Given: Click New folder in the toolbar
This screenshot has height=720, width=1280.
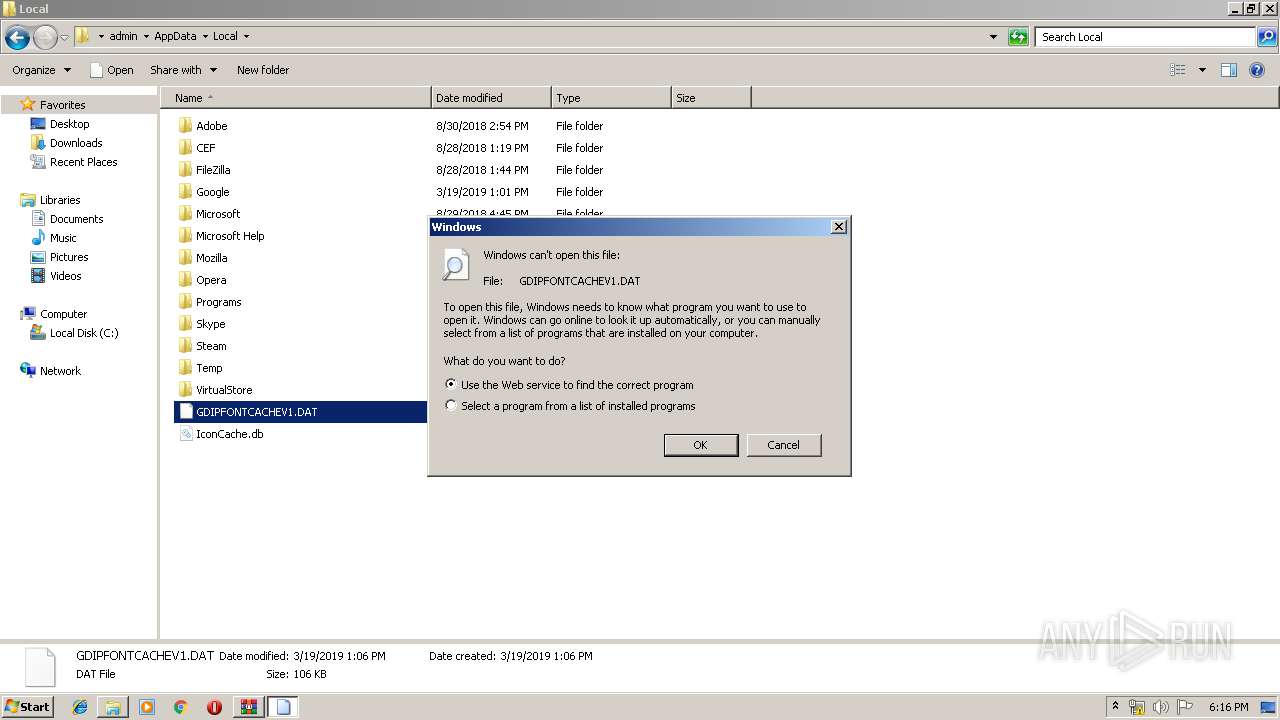Looking at the screenshot, I should pos(263,70).
